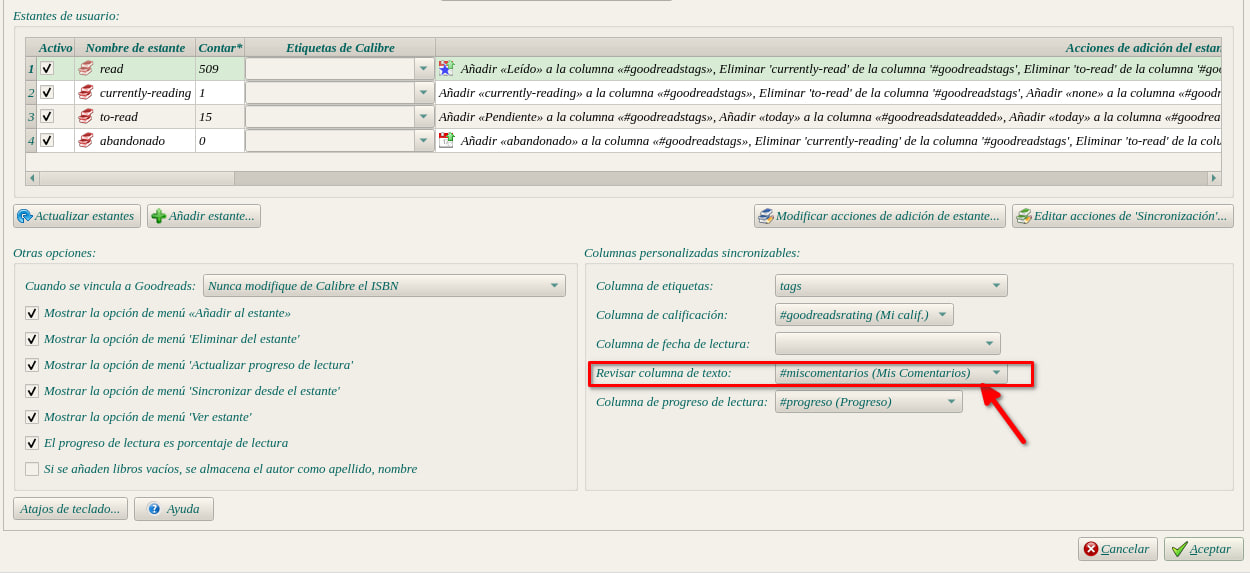The width and height of the screenshot is (1250, 573).
Task: Click the table's horizontal scrollbar handle
Action: 137,178
